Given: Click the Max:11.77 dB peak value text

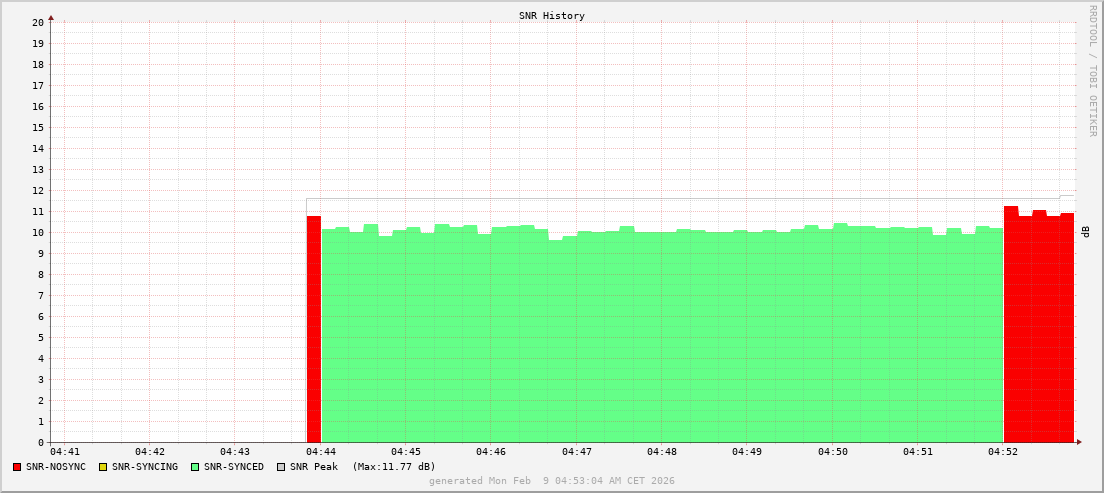Looking at the screenshot, I should [394, 467].
